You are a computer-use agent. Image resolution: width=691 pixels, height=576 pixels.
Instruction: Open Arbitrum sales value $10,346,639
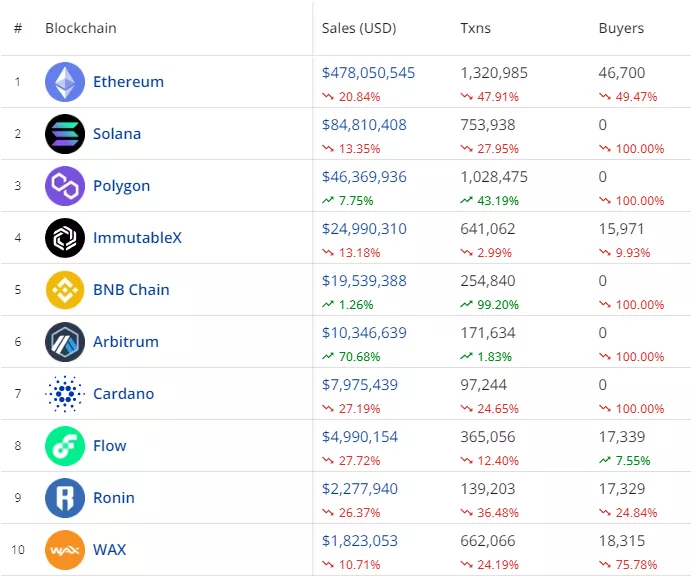click(364, 333)
